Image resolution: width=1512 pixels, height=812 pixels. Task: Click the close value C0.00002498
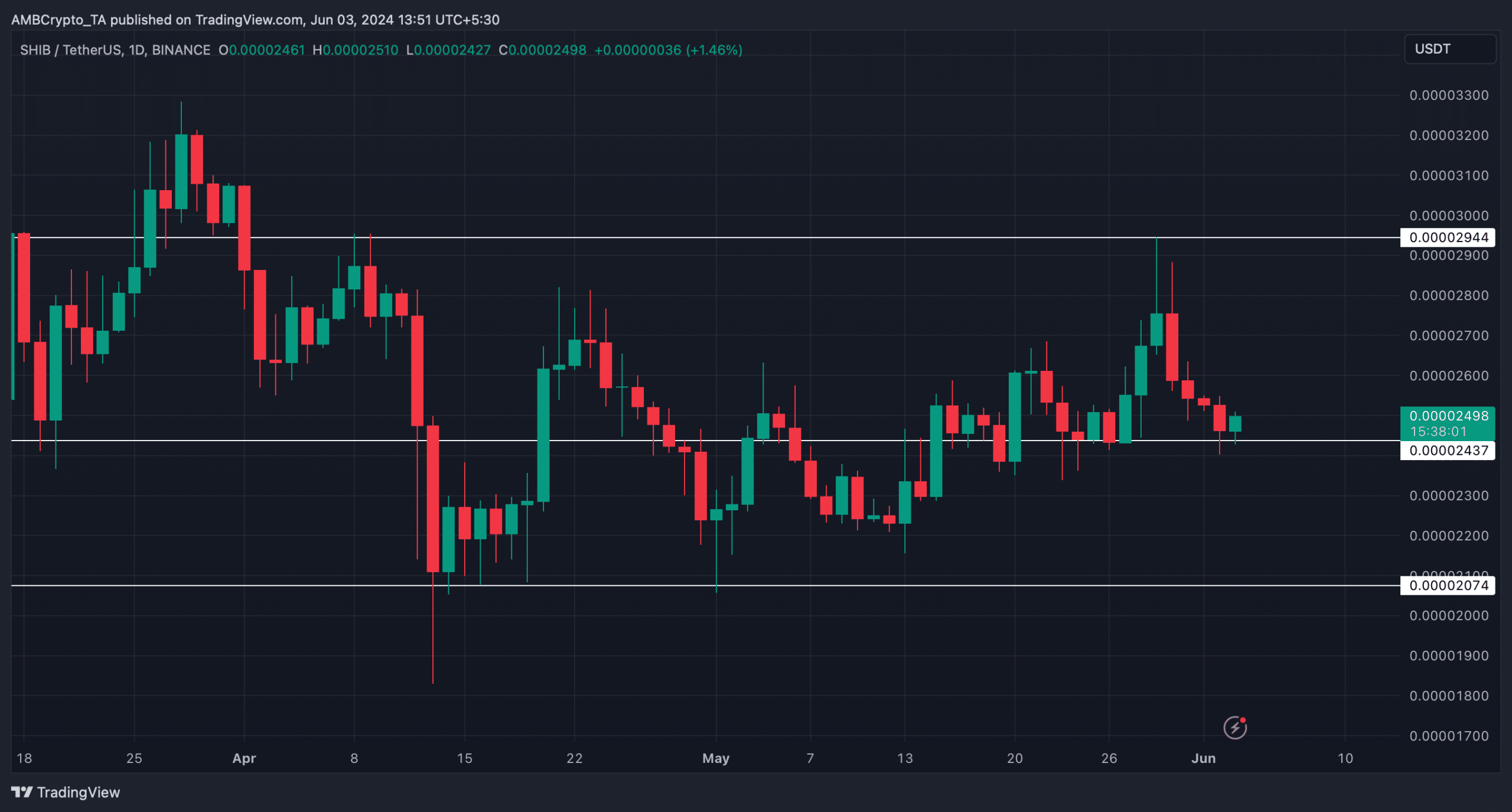pyautogui.click(x=543, y=50)
